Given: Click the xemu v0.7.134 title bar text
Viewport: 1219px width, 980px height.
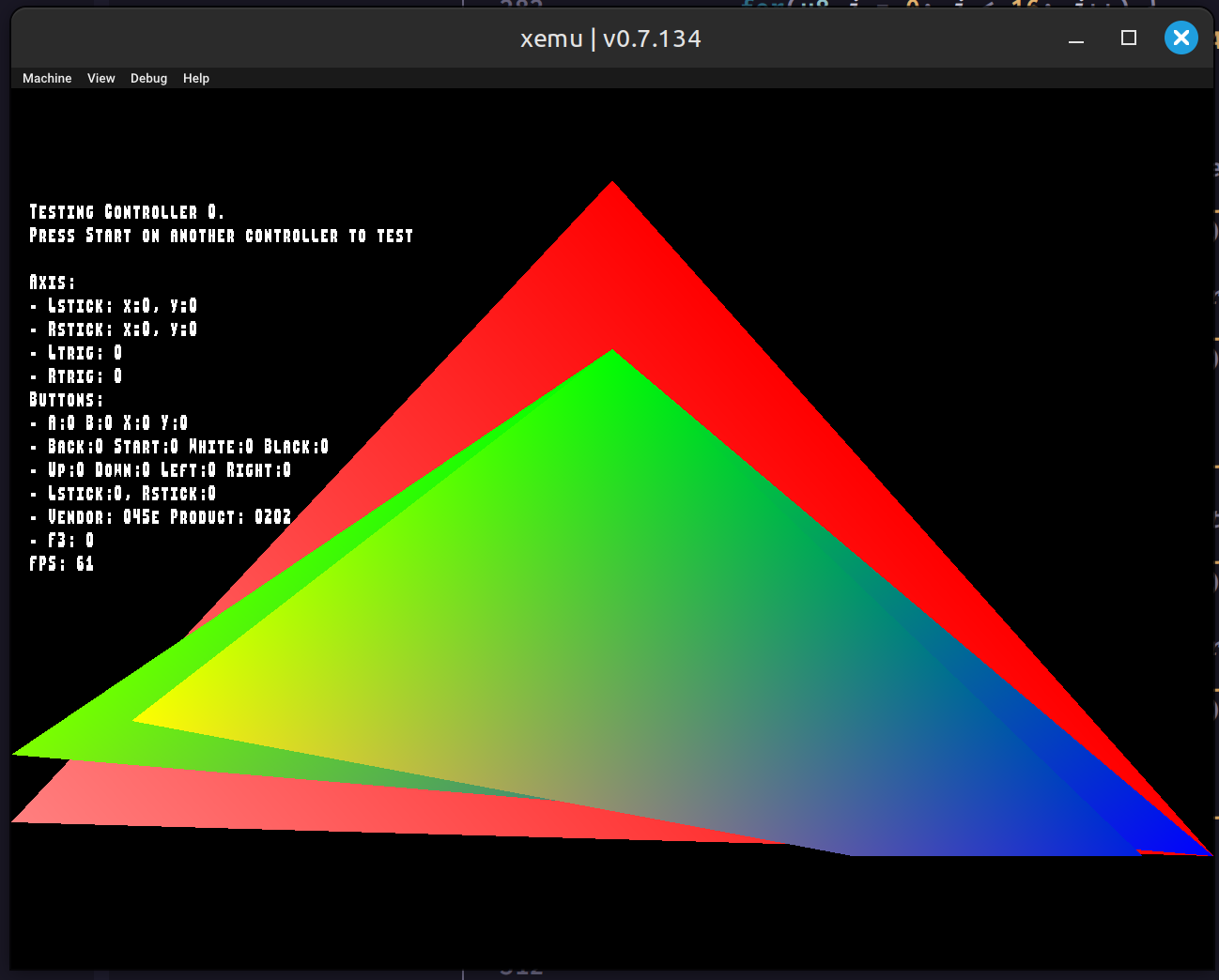Looking at the screenshot, I should click(x=610, y=38).
